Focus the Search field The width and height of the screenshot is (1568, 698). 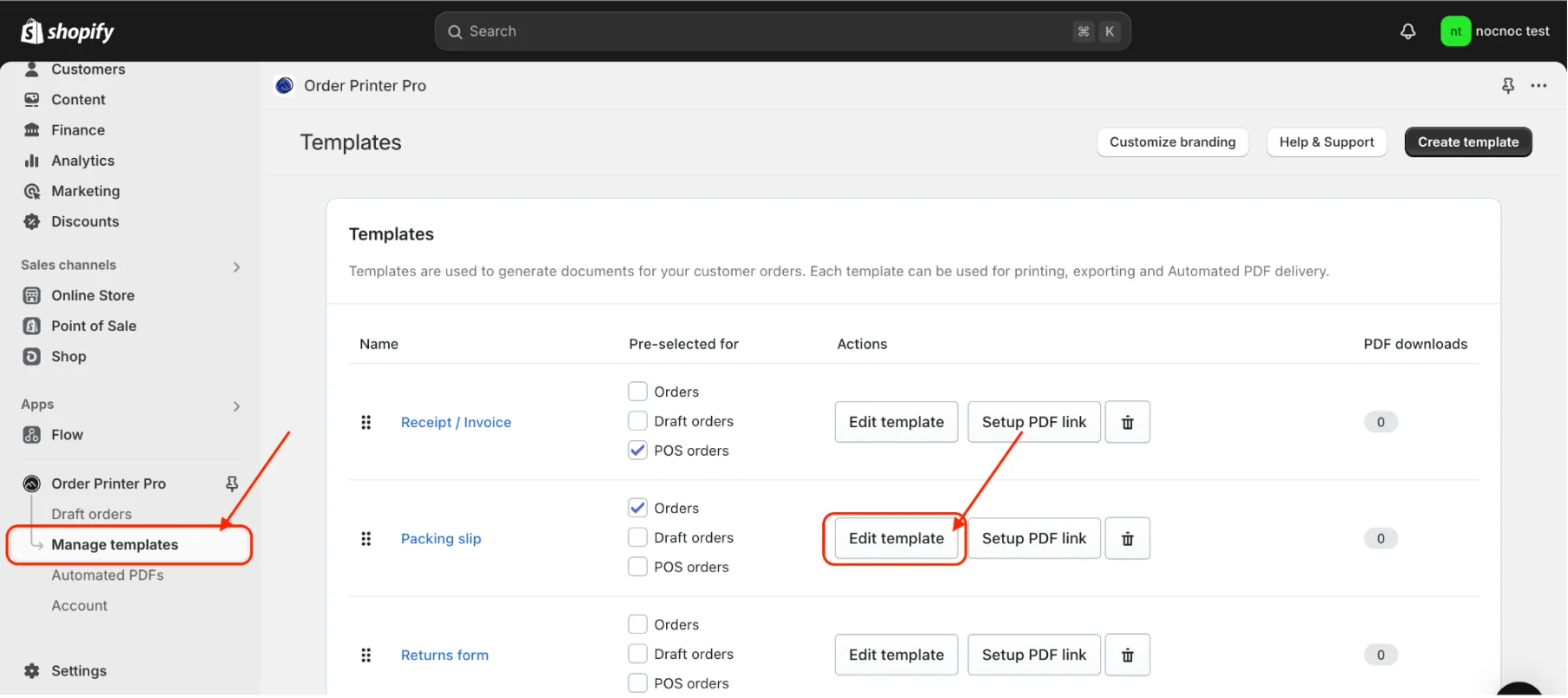[x=782, y=31]
